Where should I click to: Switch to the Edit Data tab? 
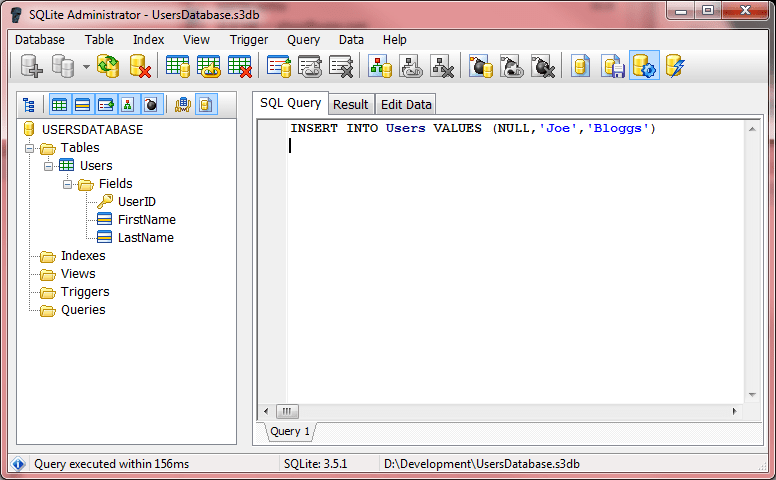[x=406, y=104]
